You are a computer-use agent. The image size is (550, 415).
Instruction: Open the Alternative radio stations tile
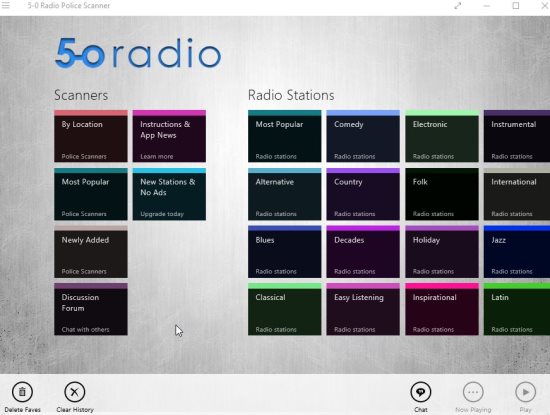pyautogui.click(x=284, y=194)
